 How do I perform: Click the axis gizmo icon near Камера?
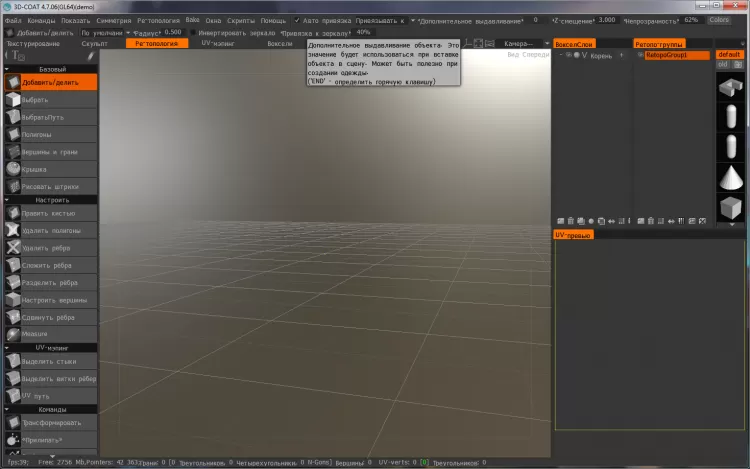(x=468, y=44)
